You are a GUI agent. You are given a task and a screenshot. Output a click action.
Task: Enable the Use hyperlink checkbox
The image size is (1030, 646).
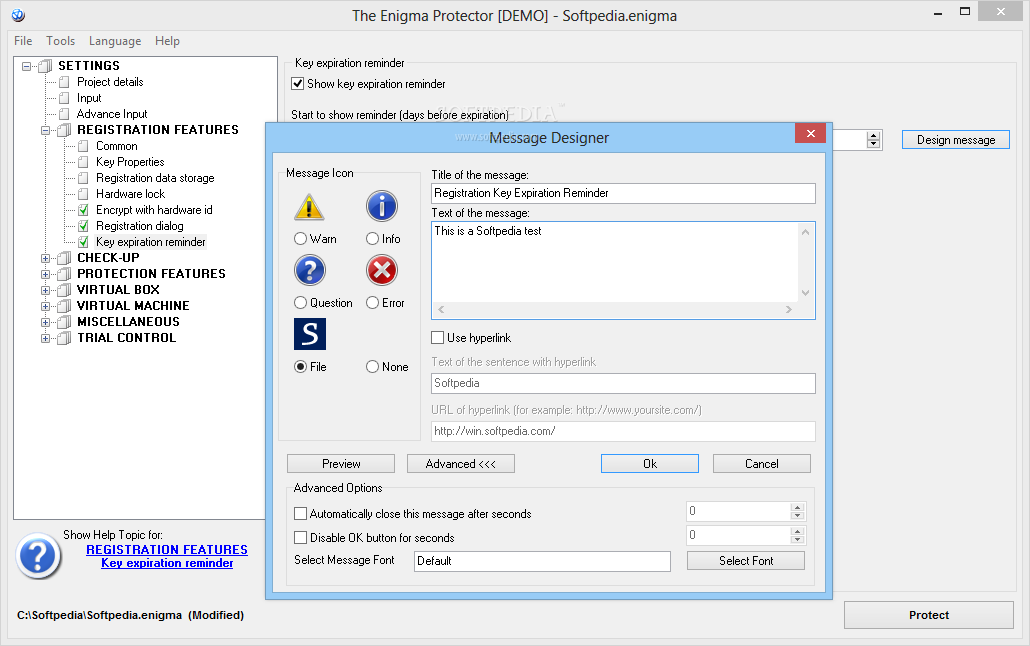point(437,338)
